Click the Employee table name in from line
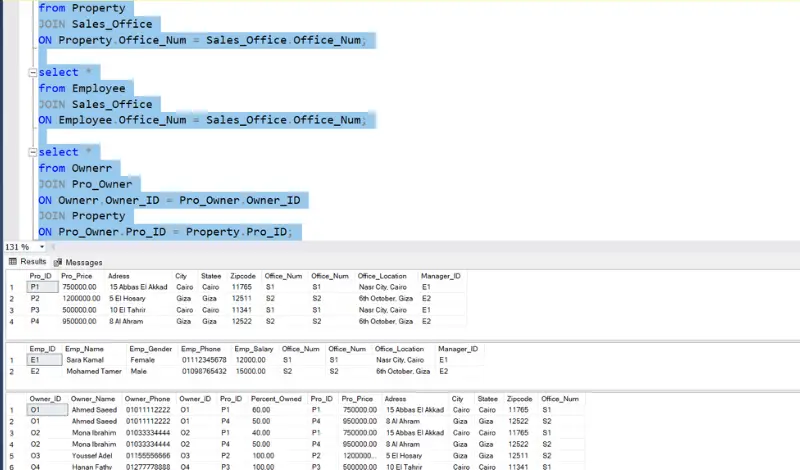This screenshot has height=470, width=800. (98, 88)
